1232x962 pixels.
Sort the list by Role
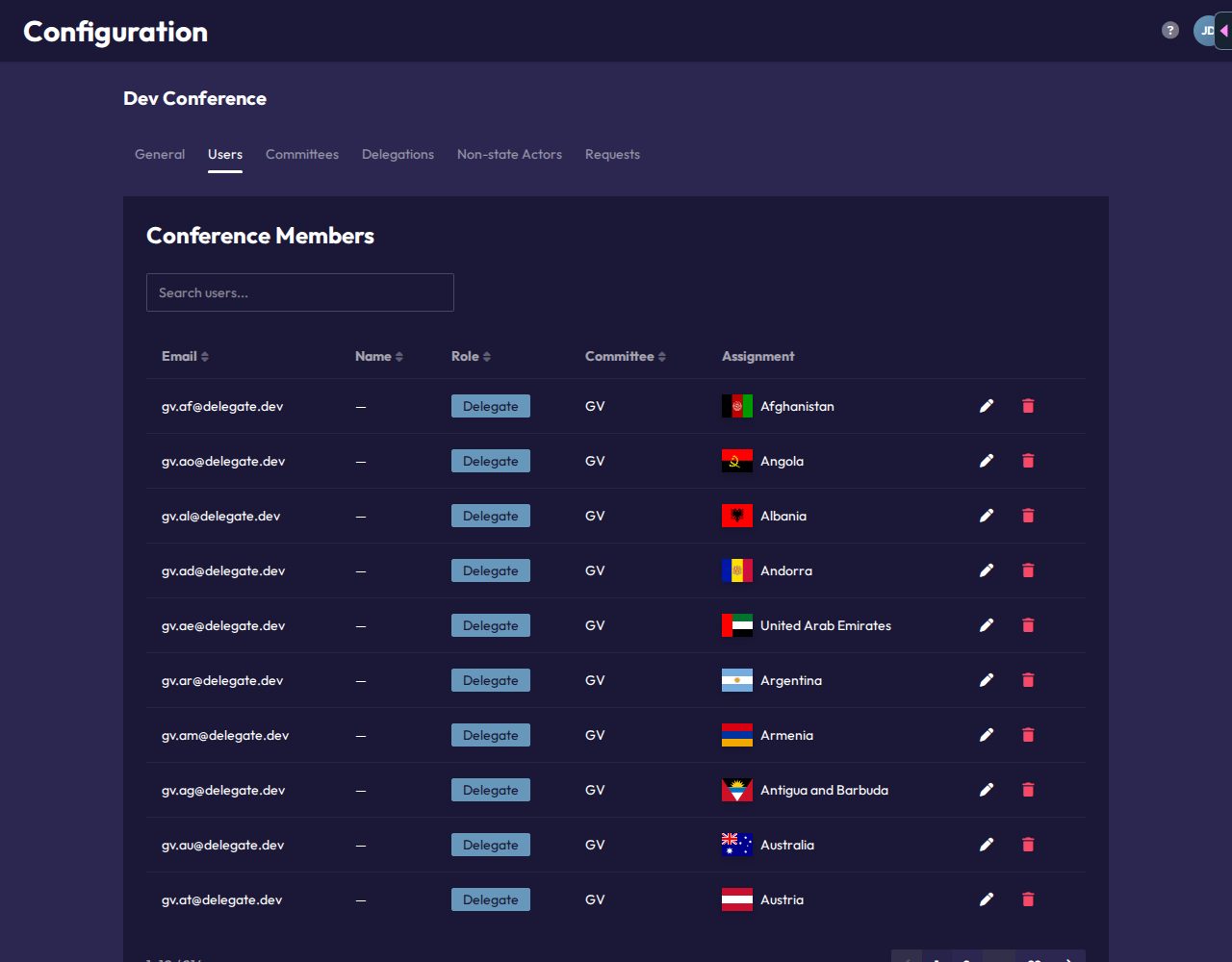coord(471,356)
